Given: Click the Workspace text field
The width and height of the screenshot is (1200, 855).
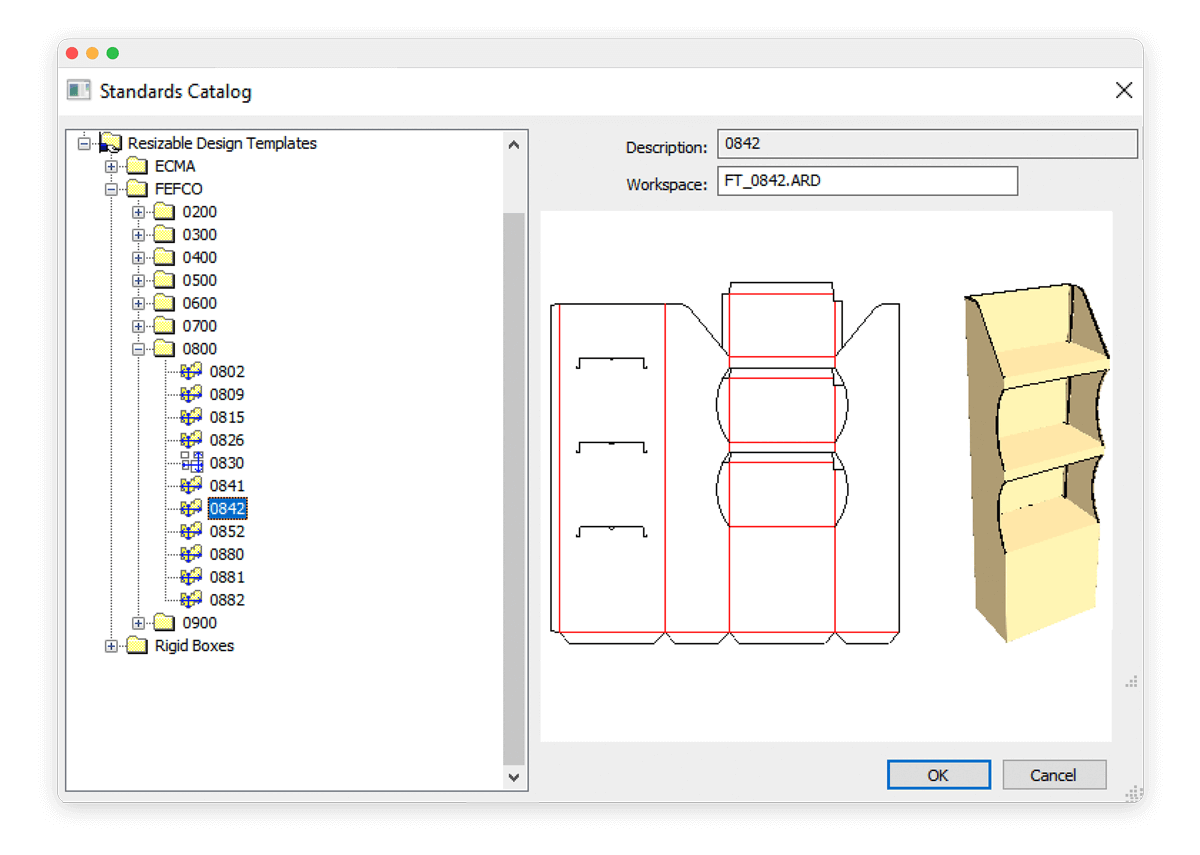Looking at the screenshot, I should 867,182.
